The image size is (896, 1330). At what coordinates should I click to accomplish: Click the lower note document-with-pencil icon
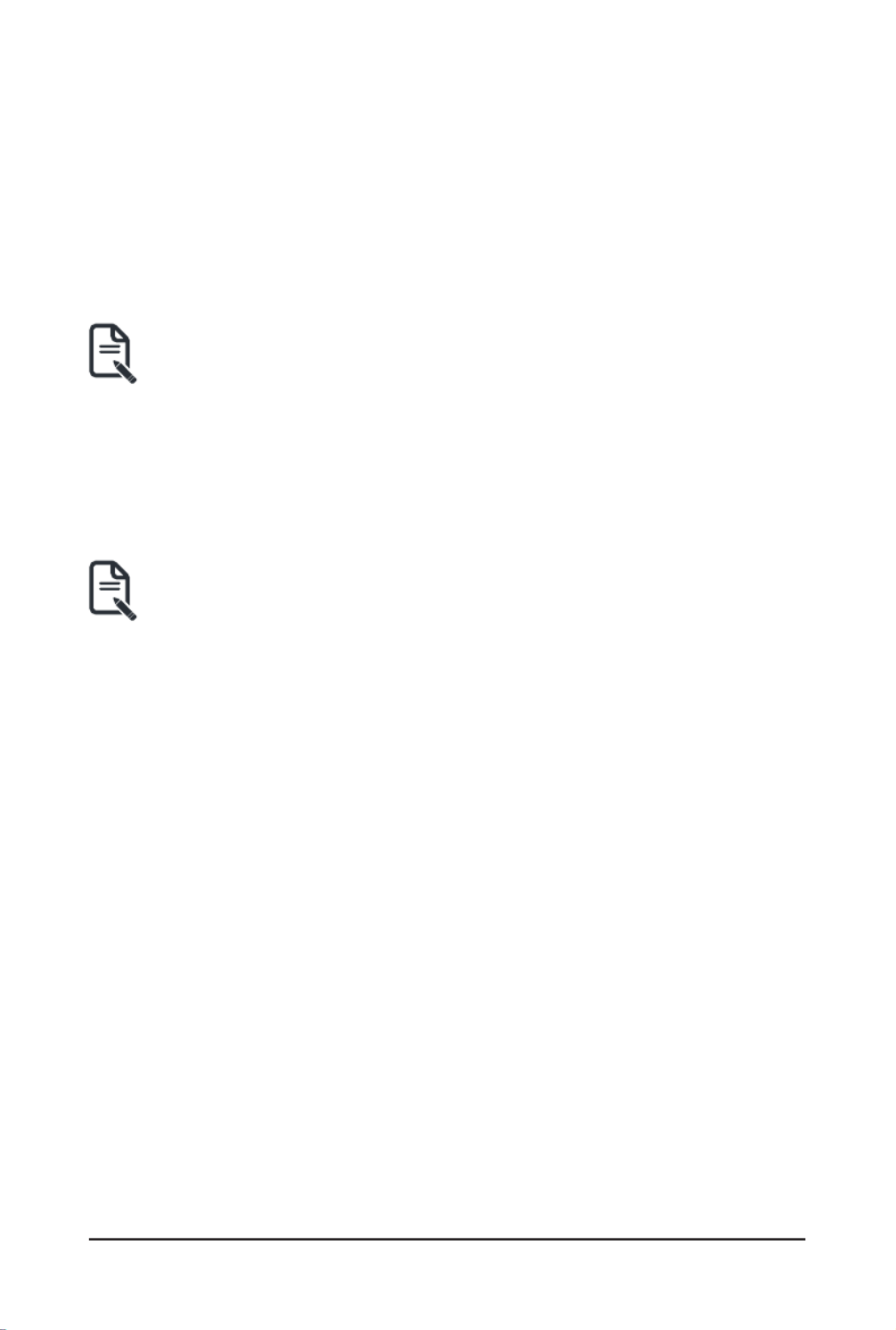[x=112, y=590]
